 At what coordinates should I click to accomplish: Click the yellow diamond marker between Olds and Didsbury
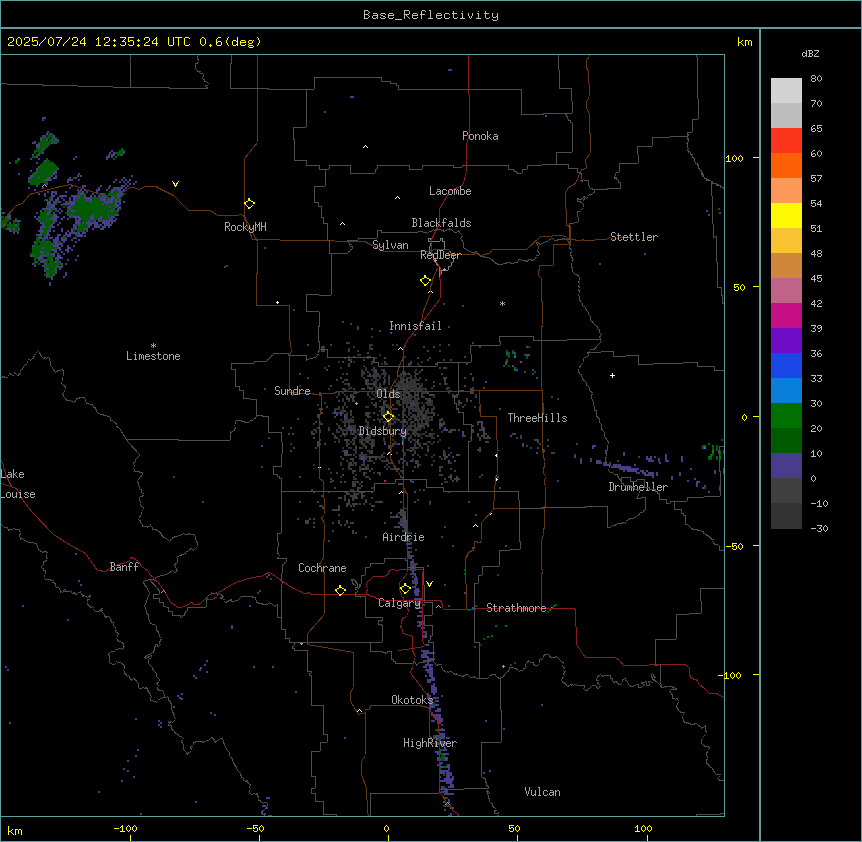(388, 417)
